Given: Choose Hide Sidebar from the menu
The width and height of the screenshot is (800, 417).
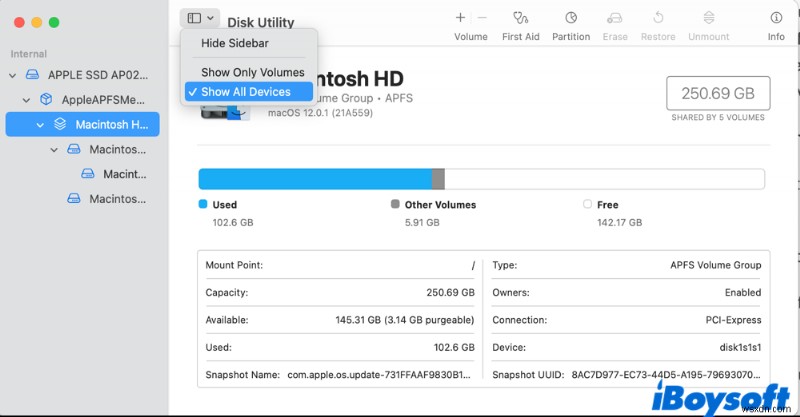Looking at the screenshot, I should tap(235, 43).
